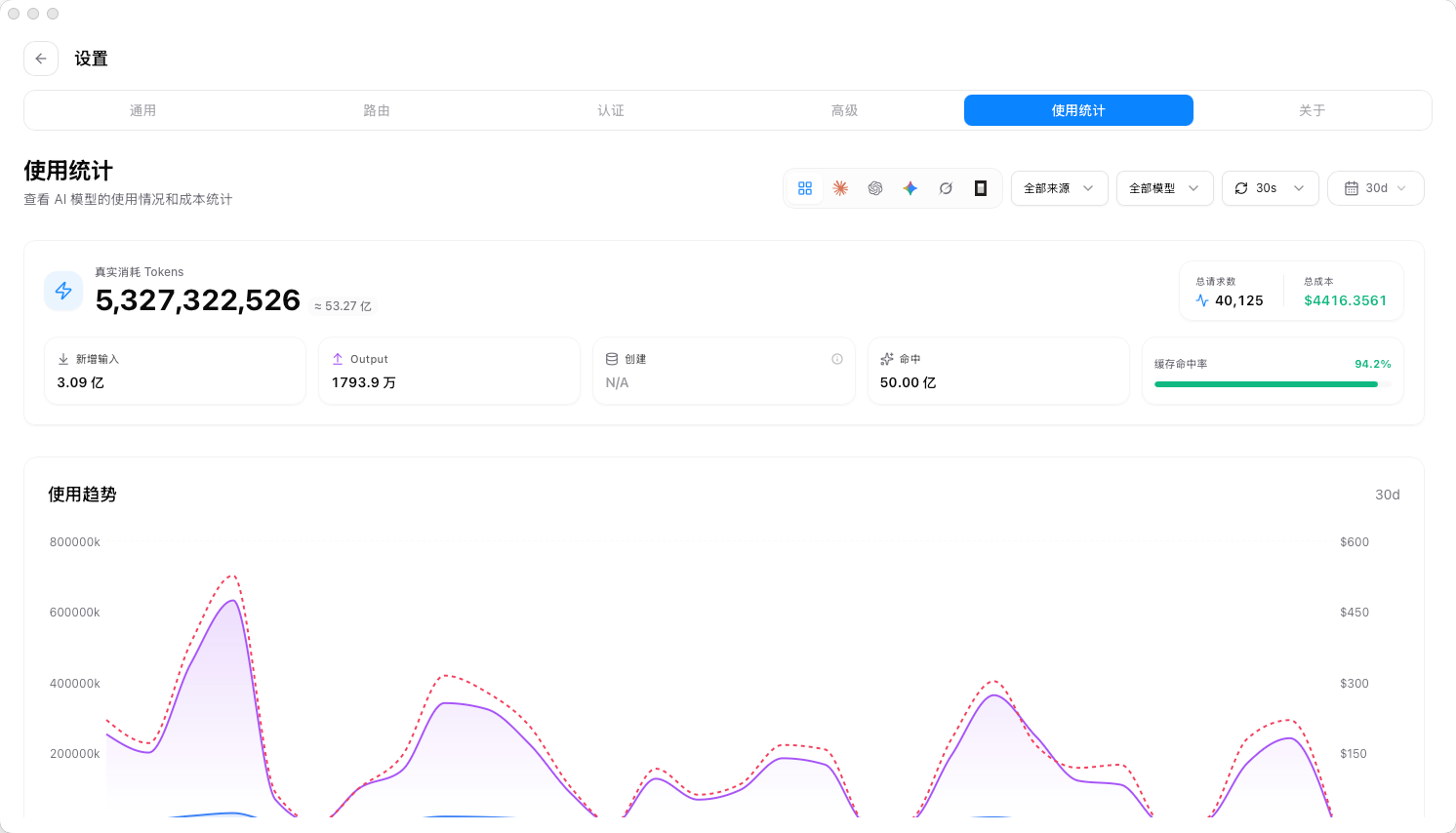The width and height of the screenshot is (1456, 833).
Task: Click the database icon beside 创建
Action: pyautogui.click(x=612, y=359)
